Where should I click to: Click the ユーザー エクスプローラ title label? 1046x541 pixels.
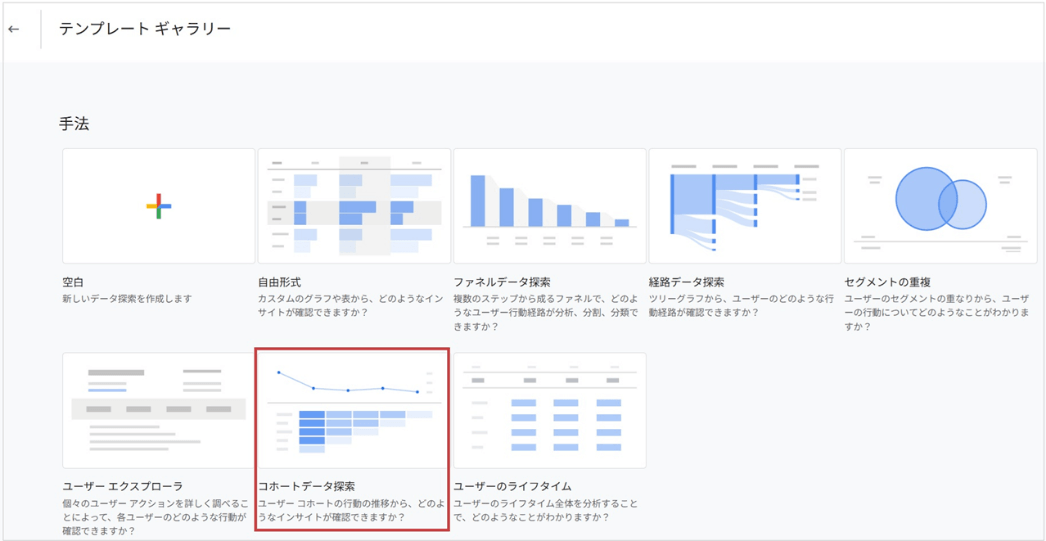click(122, 486)
